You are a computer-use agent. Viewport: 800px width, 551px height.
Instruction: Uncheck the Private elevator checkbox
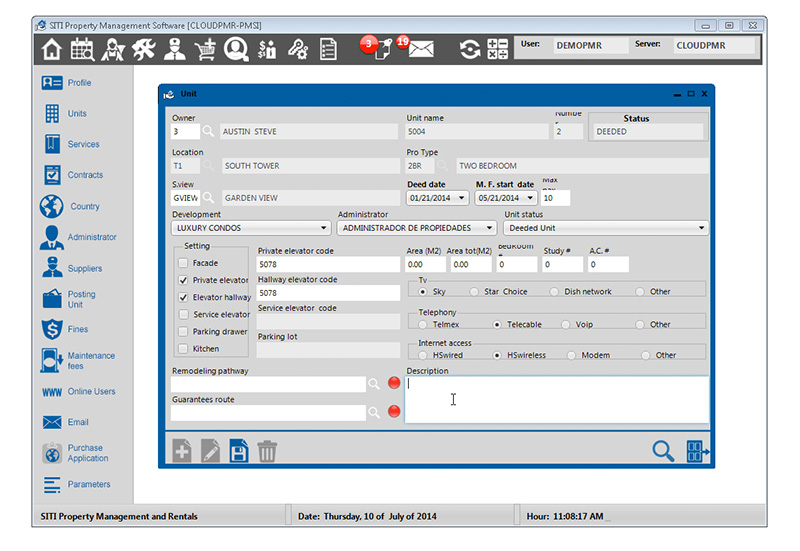click(x=183, y=280)
